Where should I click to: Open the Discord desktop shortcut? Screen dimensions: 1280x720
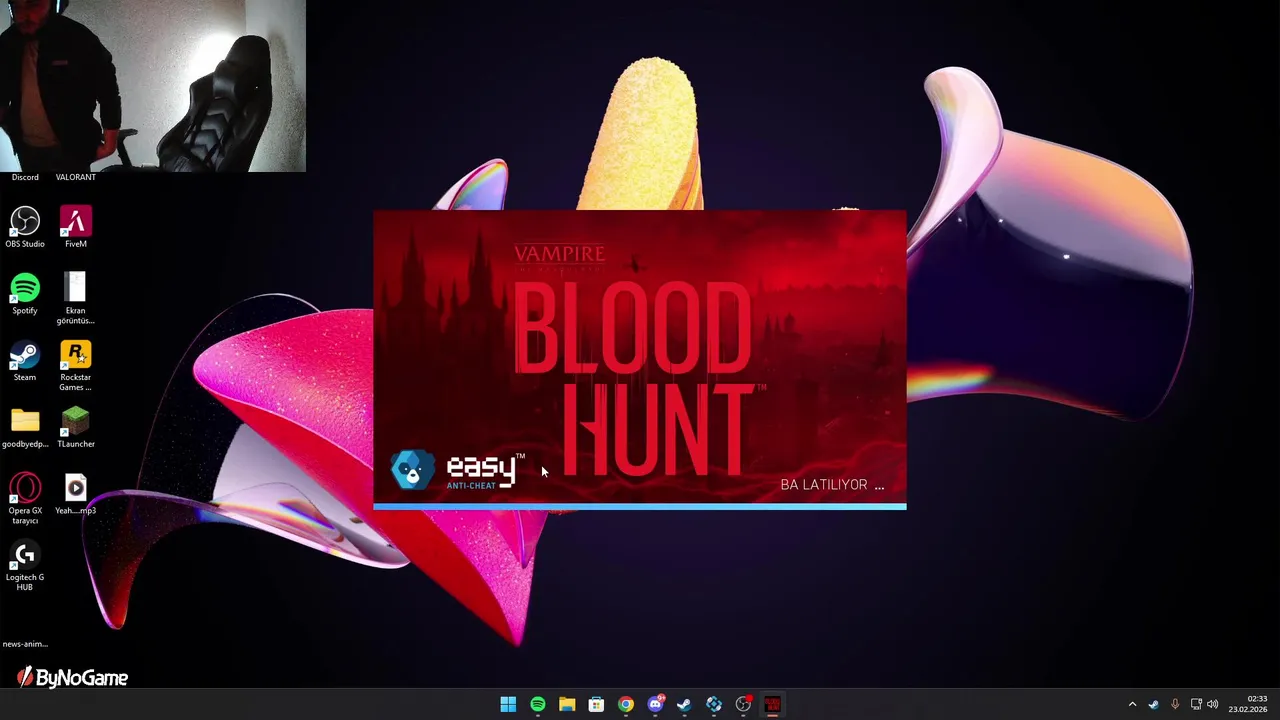click(x=25, y=177)
